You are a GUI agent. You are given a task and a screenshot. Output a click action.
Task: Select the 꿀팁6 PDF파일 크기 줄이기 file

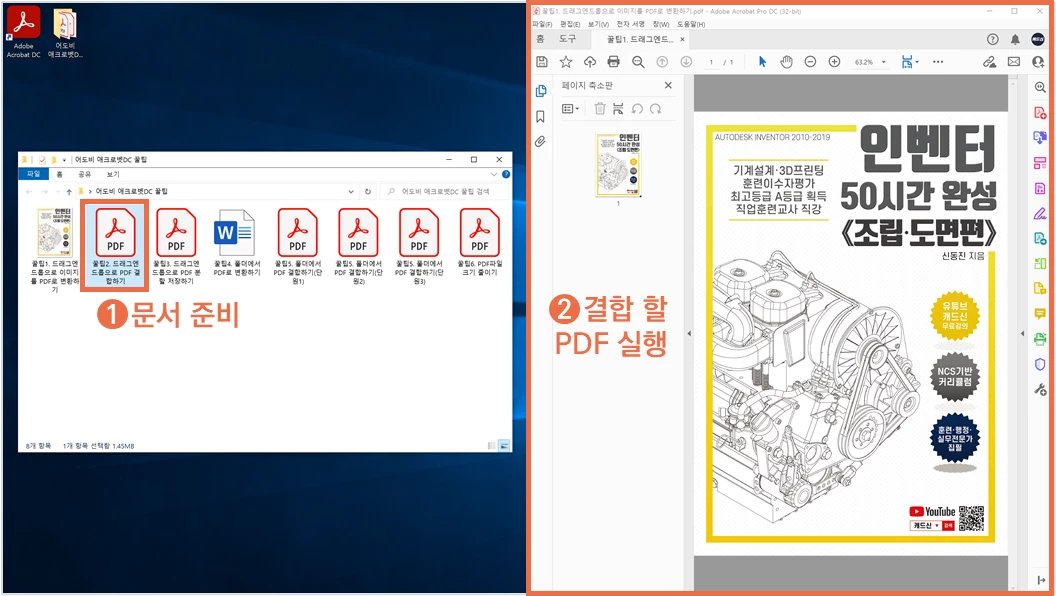480,243
